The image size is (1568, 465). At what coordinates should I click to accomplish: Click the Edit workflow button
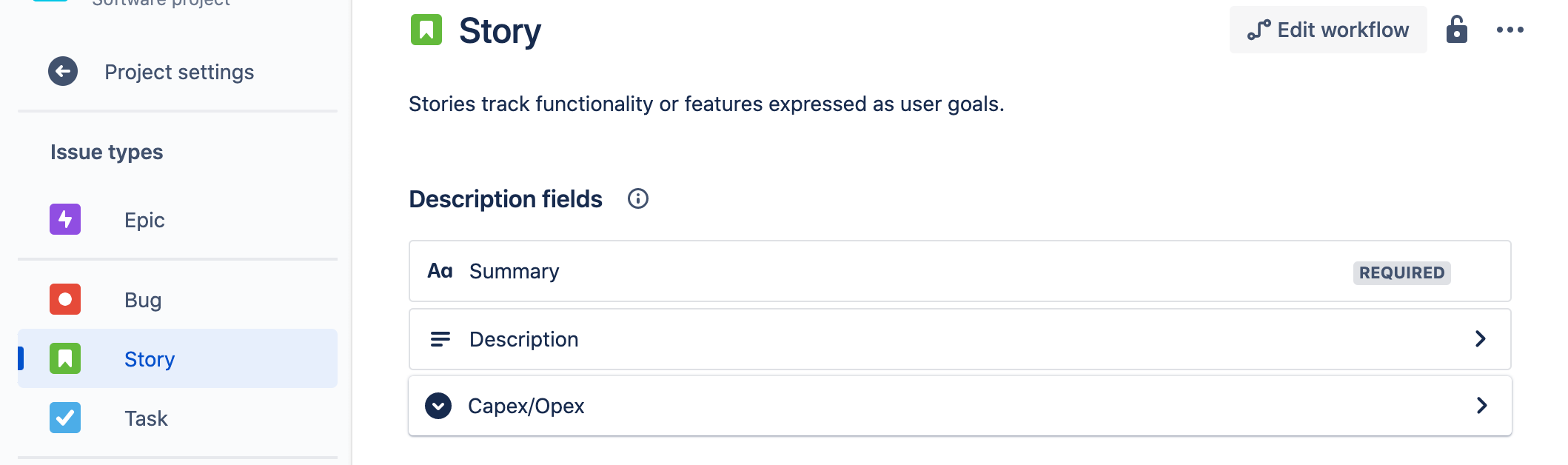pyautogui.click(x=1328, y=30)
